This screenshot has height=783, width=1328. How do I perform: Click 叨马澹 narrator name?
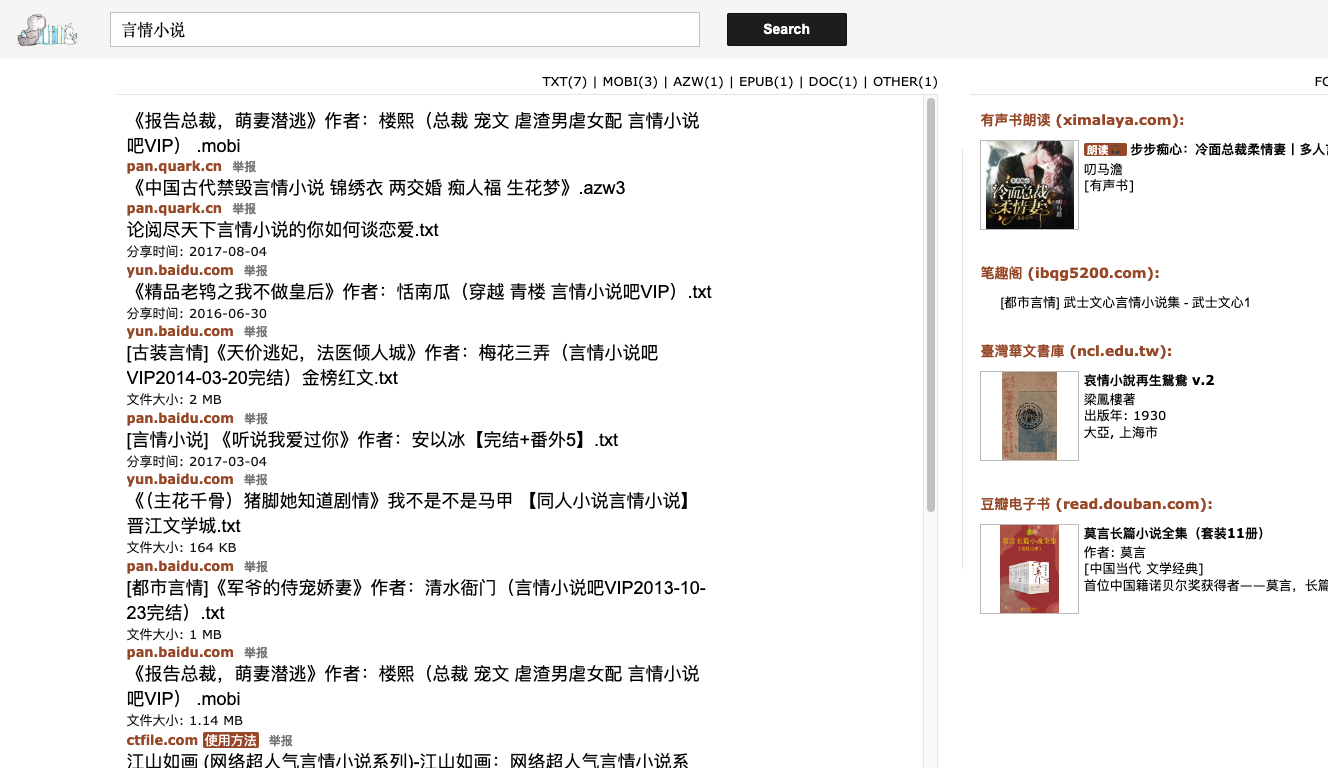[x=1104, y=169]
